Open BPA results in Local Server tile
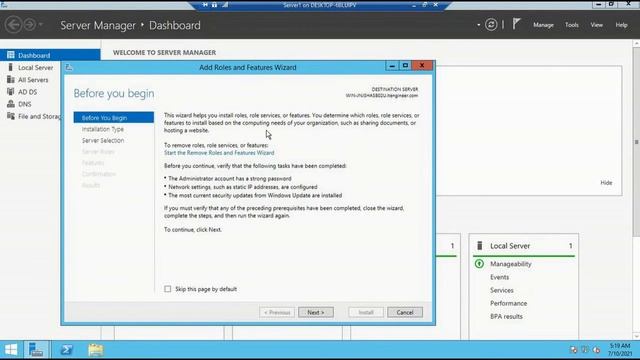Screen dimensions: 640x360 pos(506,316)
